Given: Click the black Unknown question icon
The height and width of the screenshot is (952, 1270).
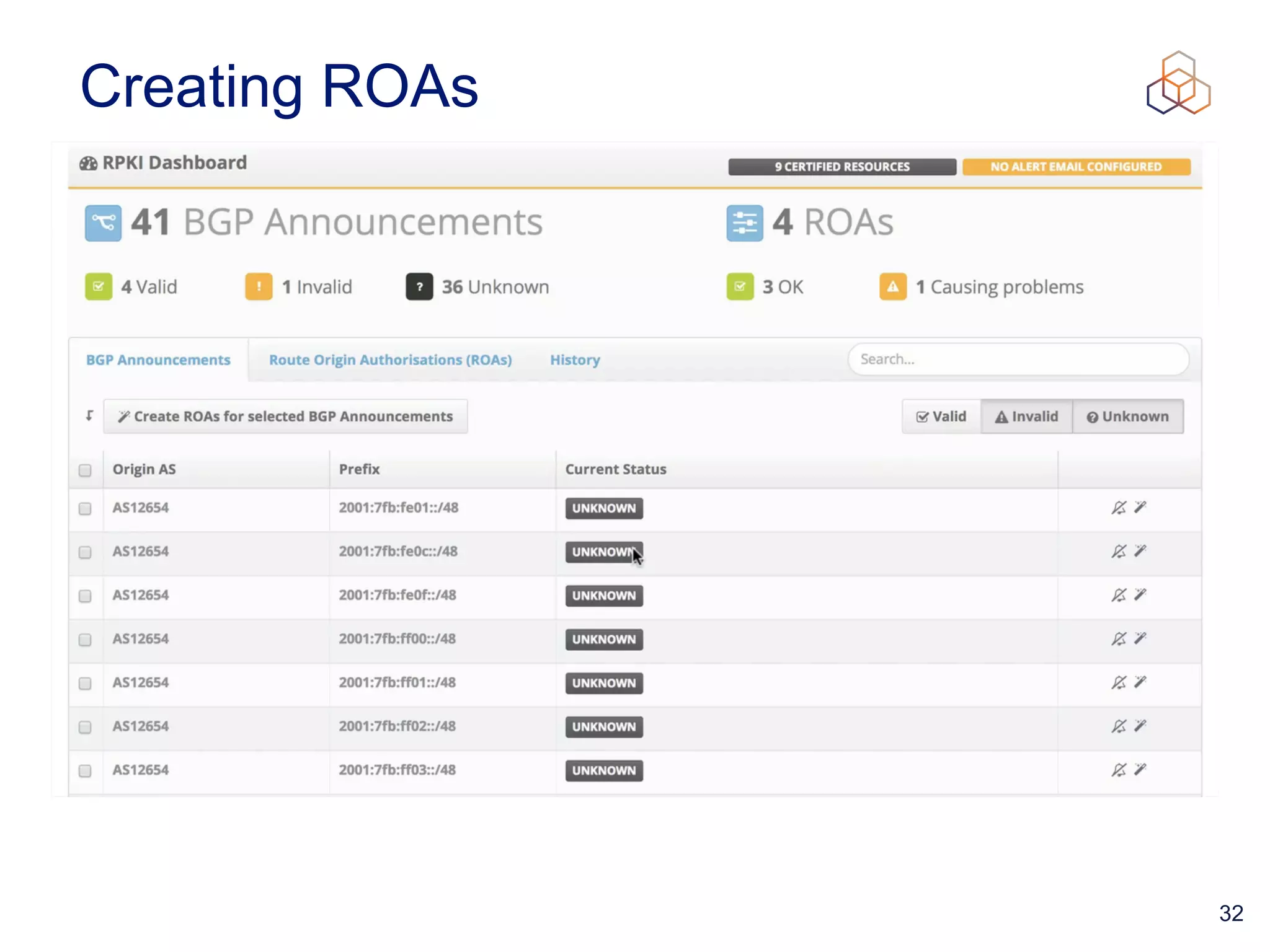Looking at the screenshot, I should point(419,286).
